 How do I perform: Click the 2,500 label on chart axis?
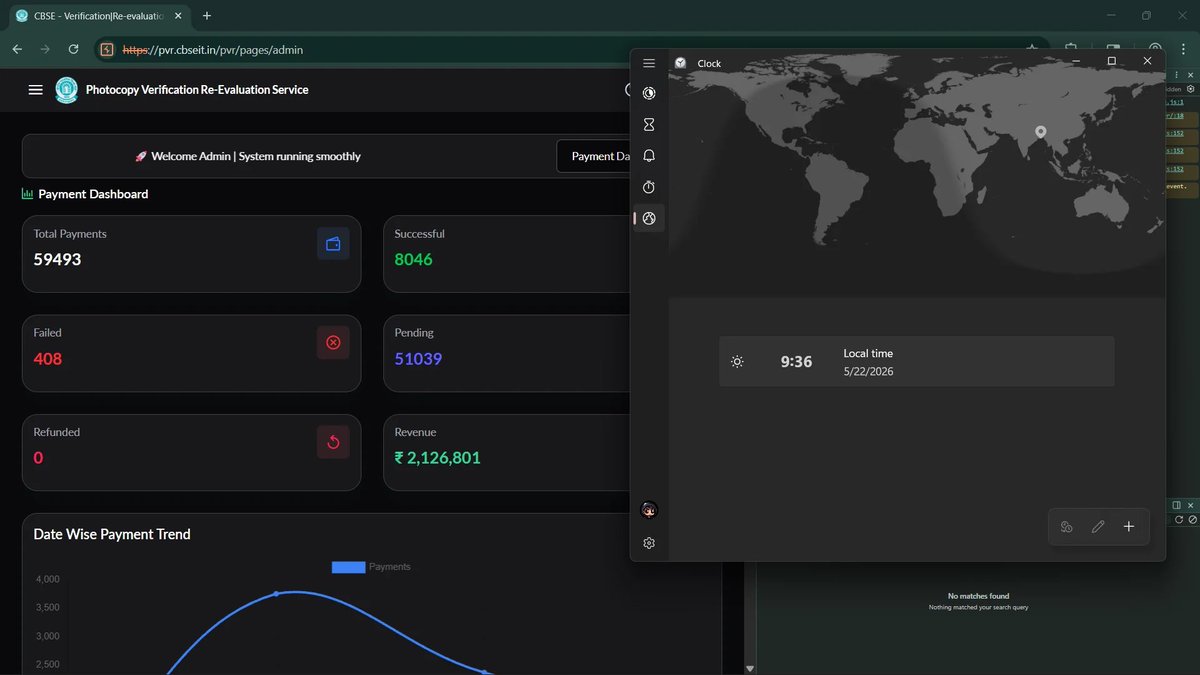[x=47, y=664]
